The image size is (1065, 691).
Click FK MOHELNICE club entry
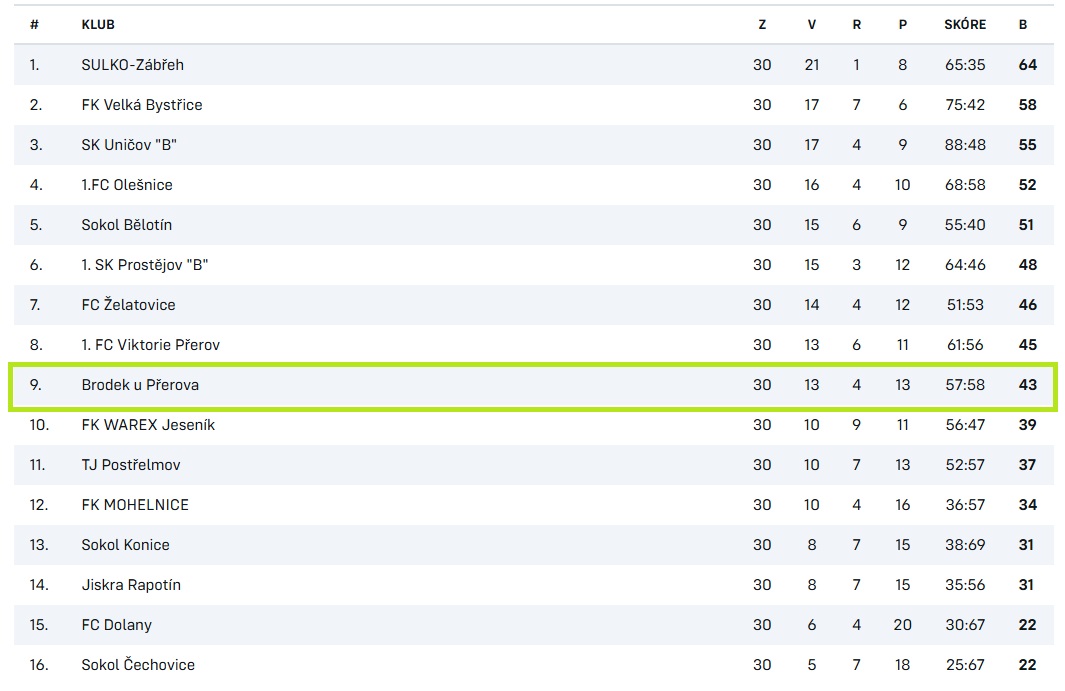[x=135, y=506]
